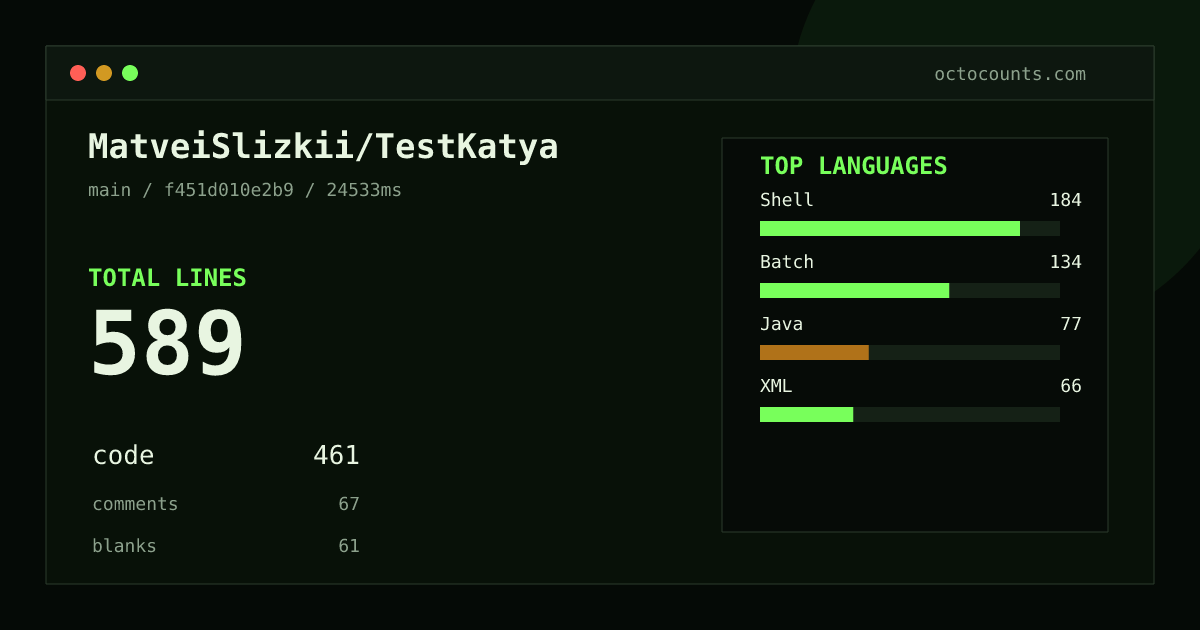Viewport: 1200px width, 630px height.
Task: Click the code row label
Action: 123,456
